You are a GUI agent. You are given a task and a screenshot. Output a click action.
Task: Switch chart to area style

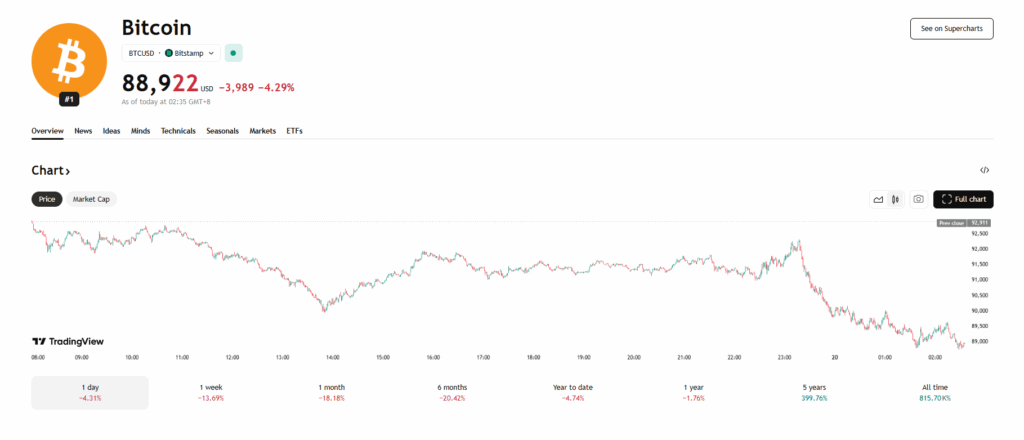tap(878, 199)
